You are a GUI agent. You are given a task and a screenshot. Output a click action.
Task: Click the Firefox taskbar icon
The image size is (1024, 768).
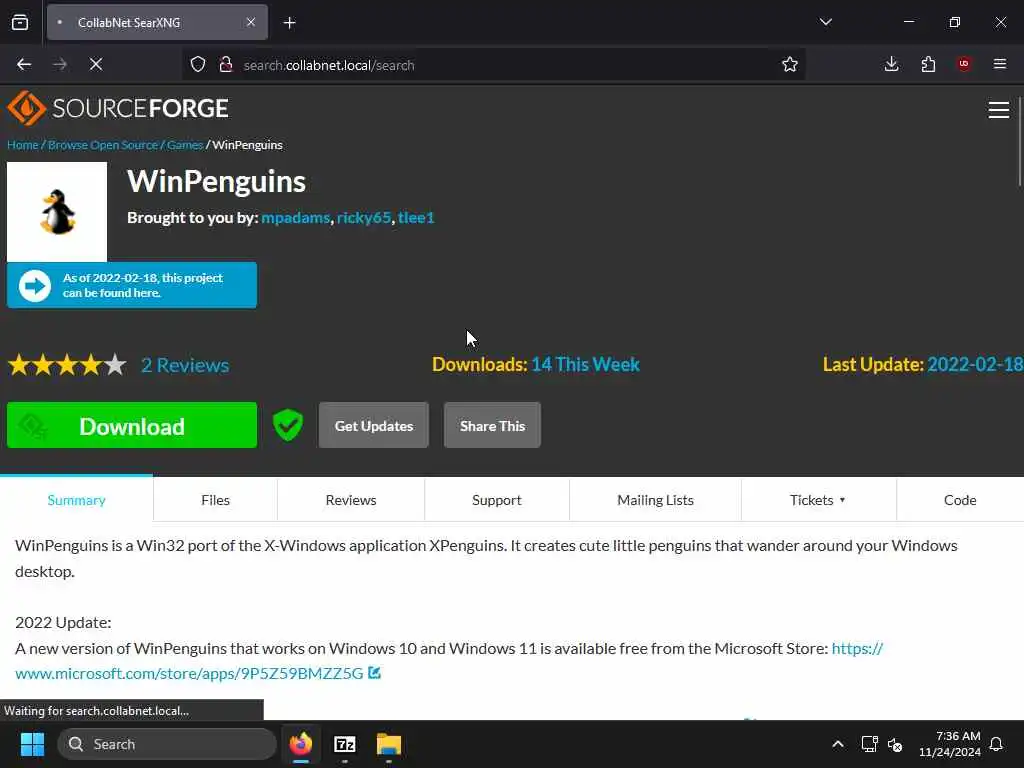pyautogui.click(x=301, y=744)
